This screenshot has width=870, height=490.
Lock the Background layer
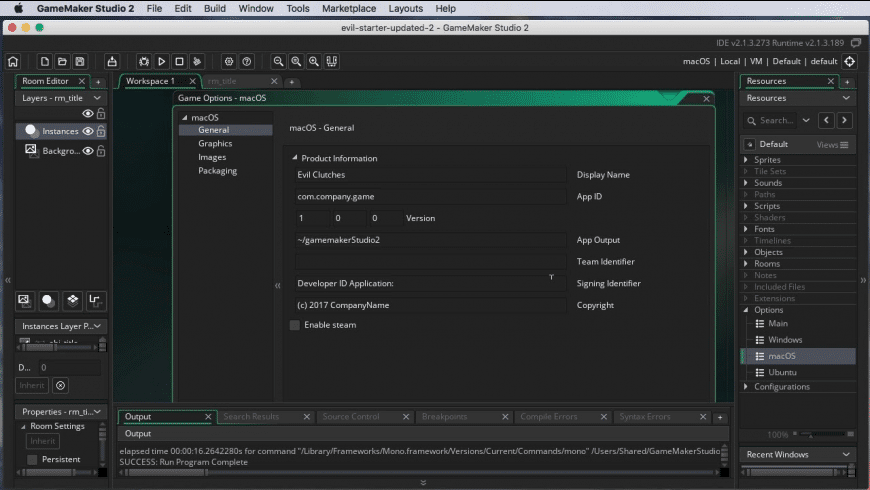[101, 151]
